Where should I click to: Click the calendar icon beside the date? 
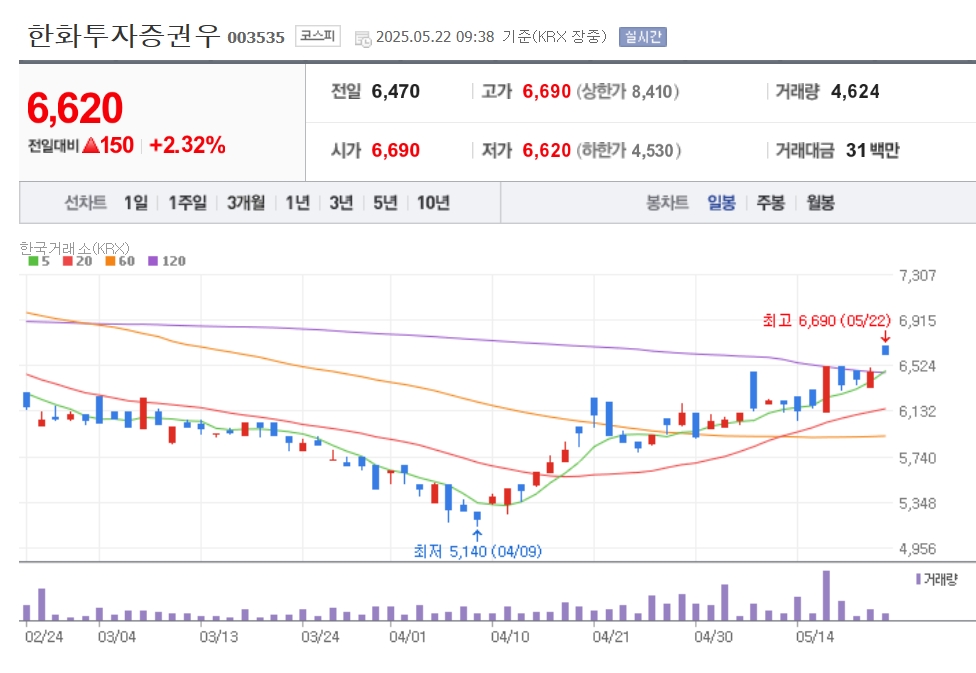point(362,39)
